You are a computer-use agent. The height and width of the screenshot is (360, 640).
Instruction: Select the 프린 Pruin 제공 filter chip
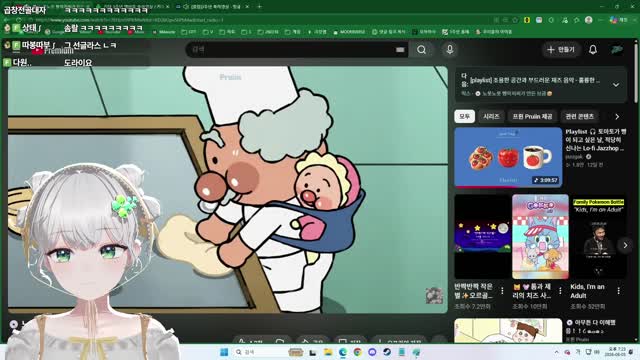532,116
